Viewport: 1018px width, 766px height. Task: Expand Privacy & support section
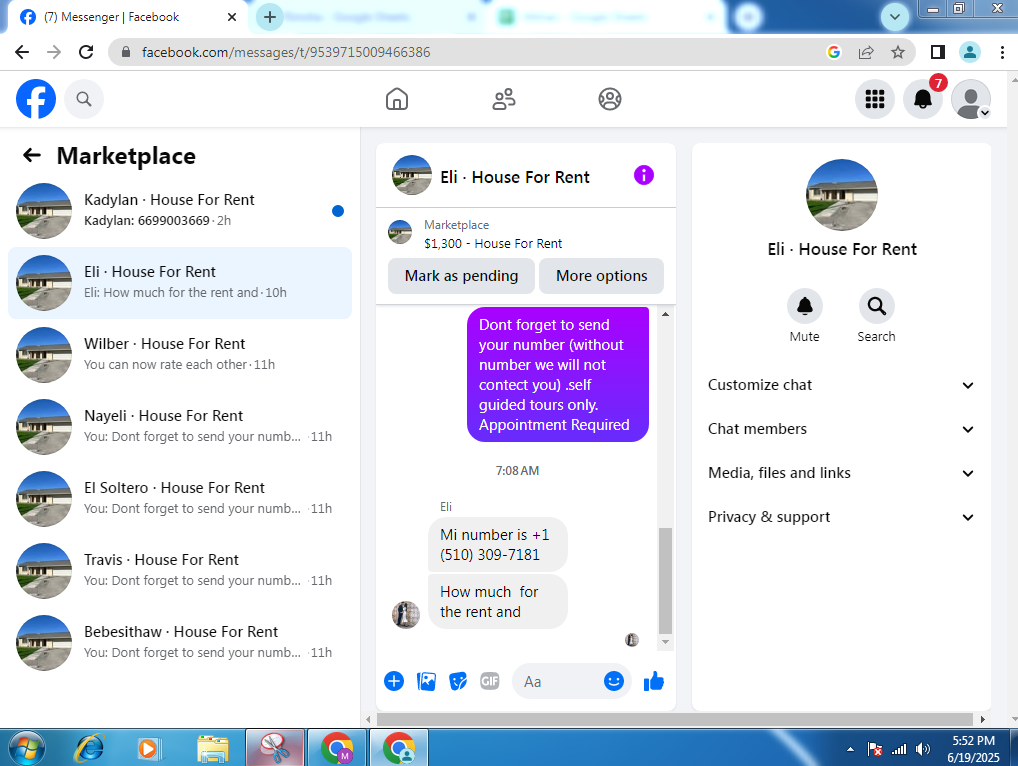tap(841, 517)
